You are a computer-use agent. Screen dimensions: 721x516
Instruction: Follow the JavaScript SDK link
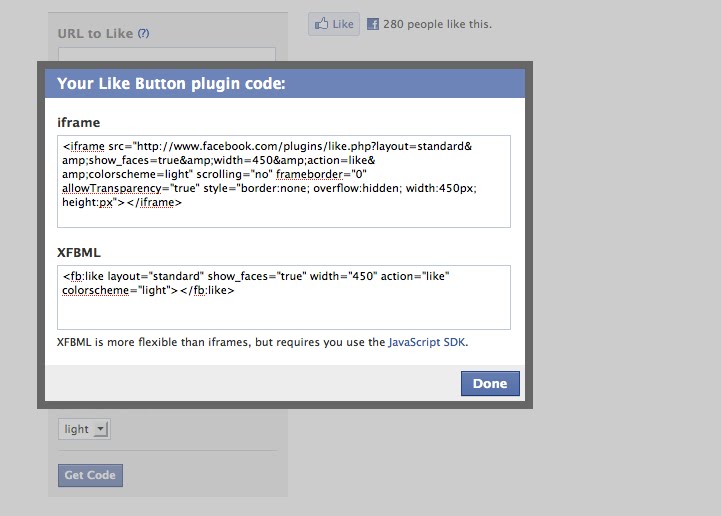427,342
